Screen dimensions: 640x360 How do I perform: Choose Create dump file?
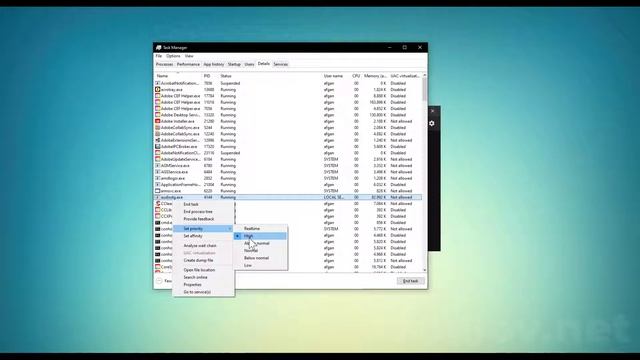coord(203,260)
